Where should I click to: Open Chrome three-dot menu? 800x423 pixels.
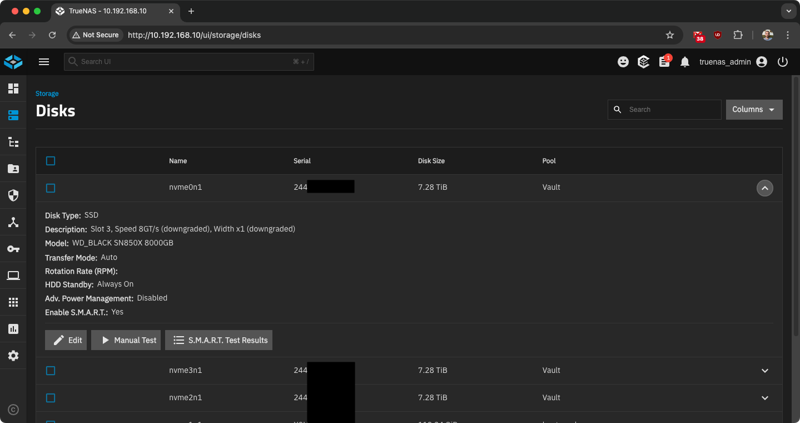click(x=787, y=35)
